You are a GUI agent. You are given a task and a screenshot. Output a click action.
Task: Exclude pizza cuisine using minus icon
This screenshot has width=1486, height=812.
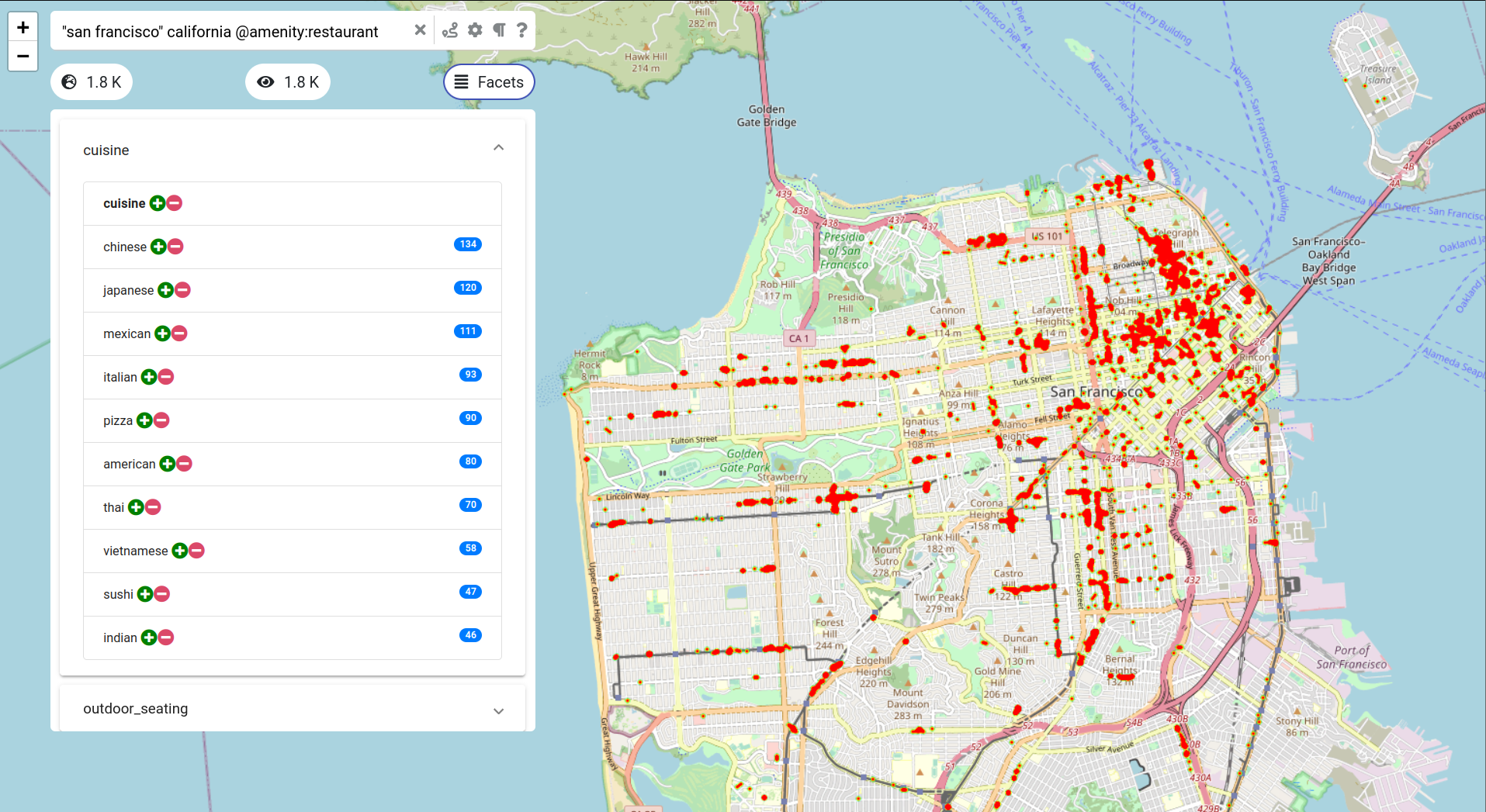coord(161,420)
